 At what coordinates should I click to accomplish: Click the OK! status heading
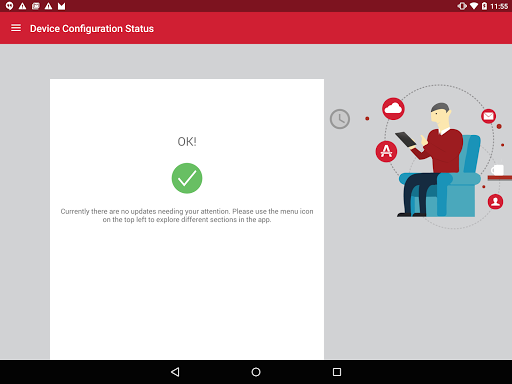(187, 142)
